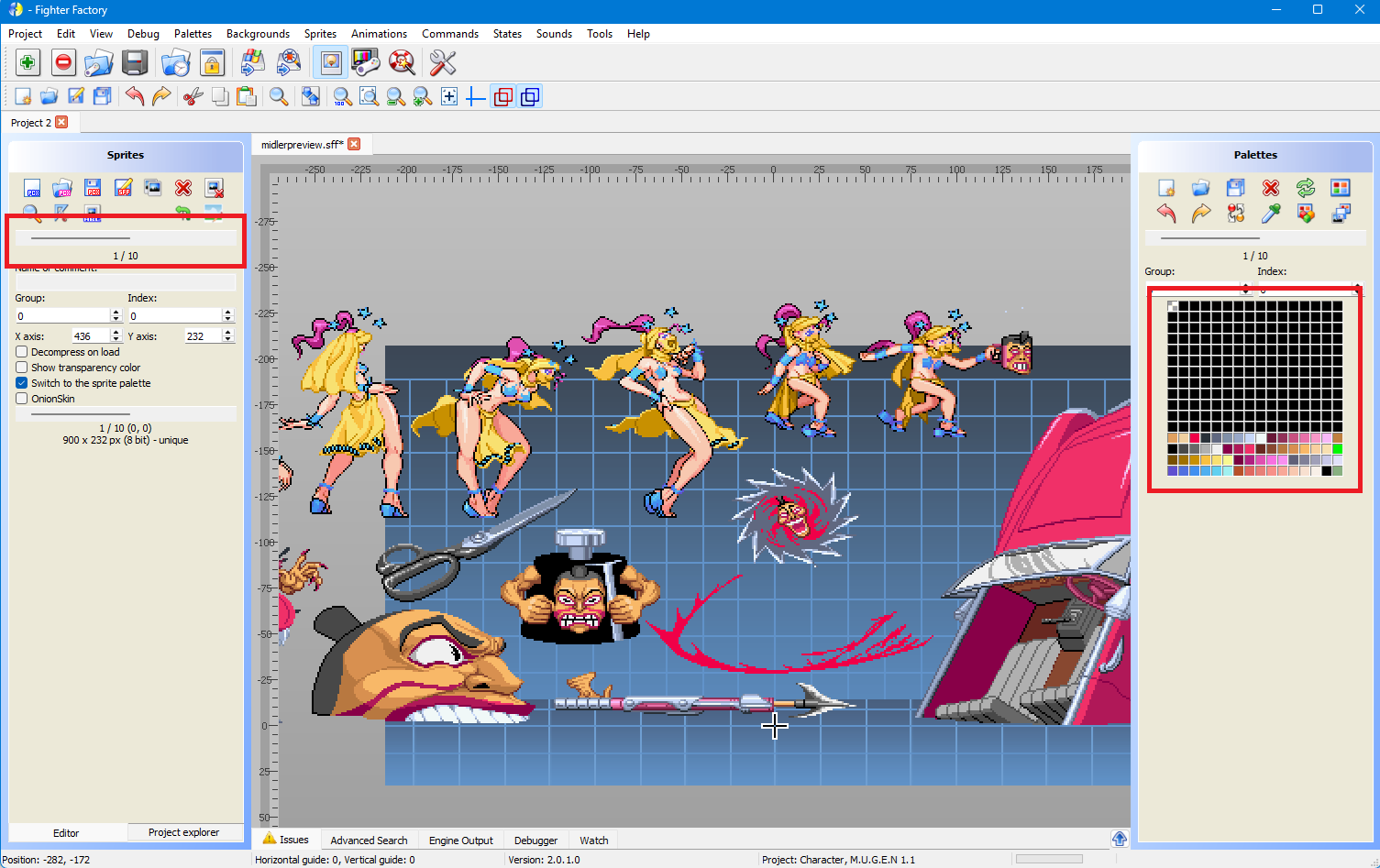
Task: Click the scissors cut icon
Action: coord(193,97)
